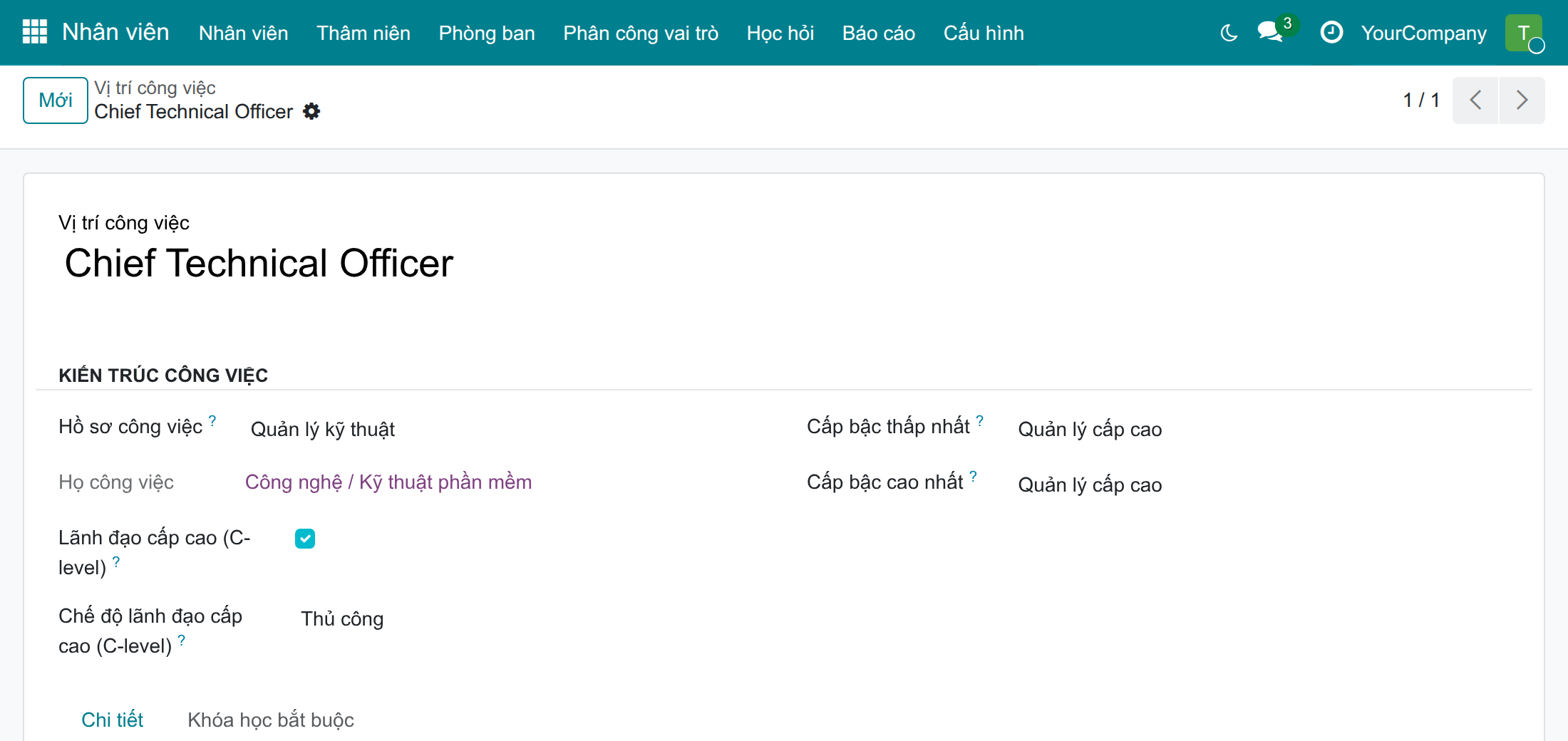Viewport: 1568px width, 741px height.
Task: Open the apps grid home menu
Action: (x=34, y=32)
